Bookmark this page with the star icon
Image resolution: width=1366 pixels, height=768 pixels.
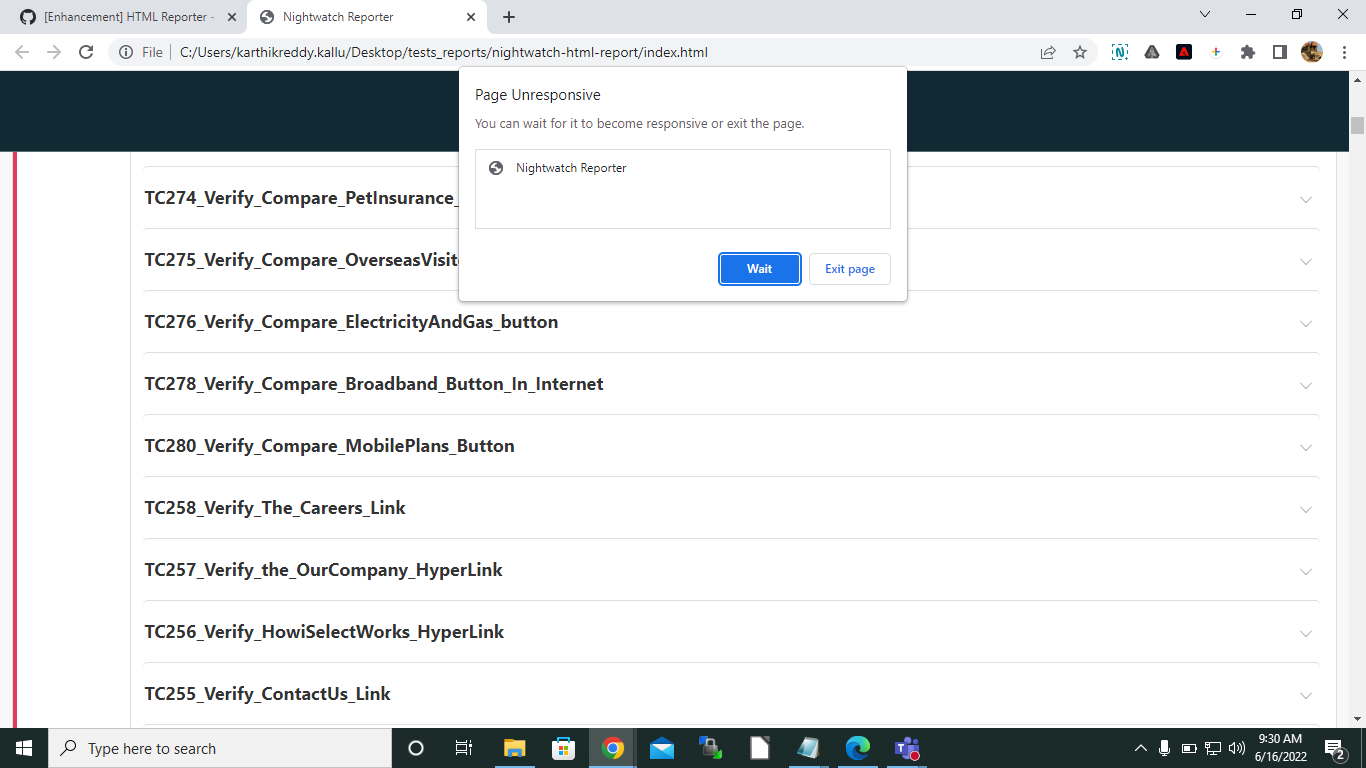coord(1080,52)
